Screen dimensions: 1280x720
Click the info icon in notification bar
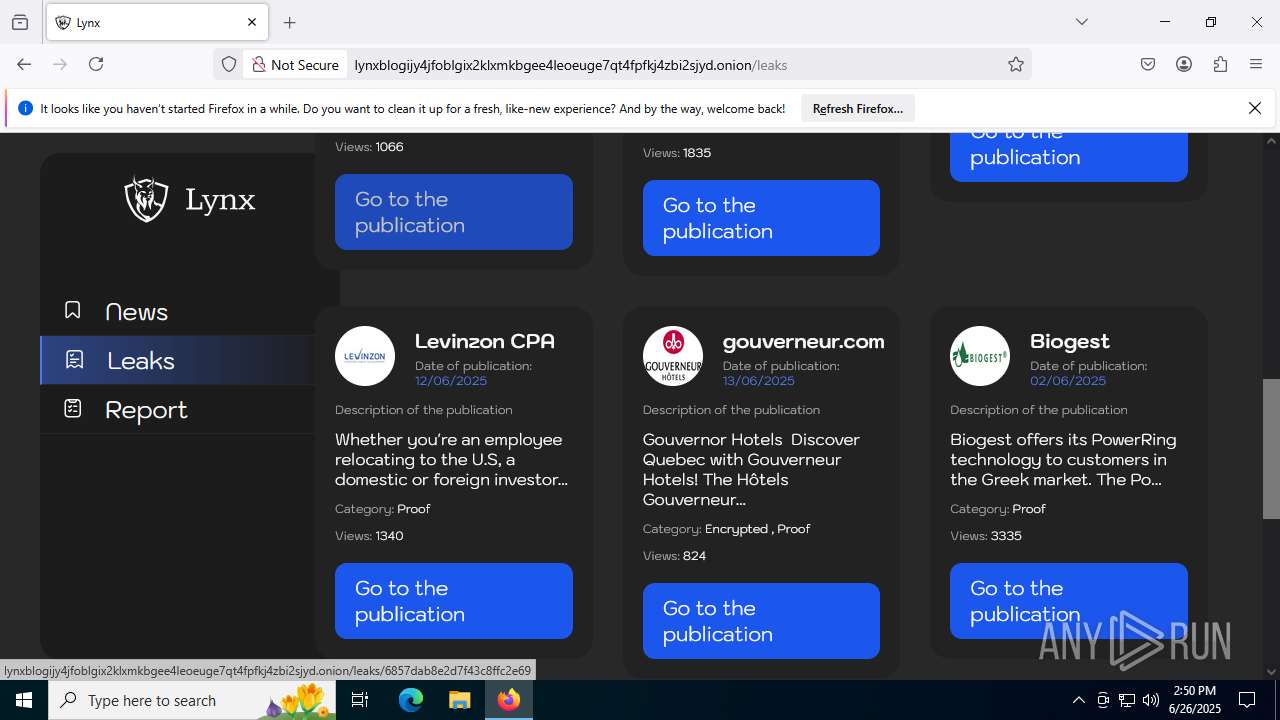(26, 108)
